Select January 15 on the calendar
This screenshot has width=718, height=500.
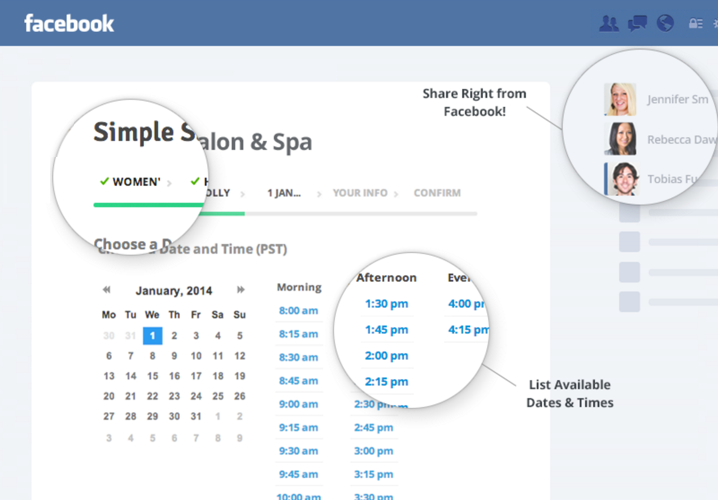pos(152,376)
